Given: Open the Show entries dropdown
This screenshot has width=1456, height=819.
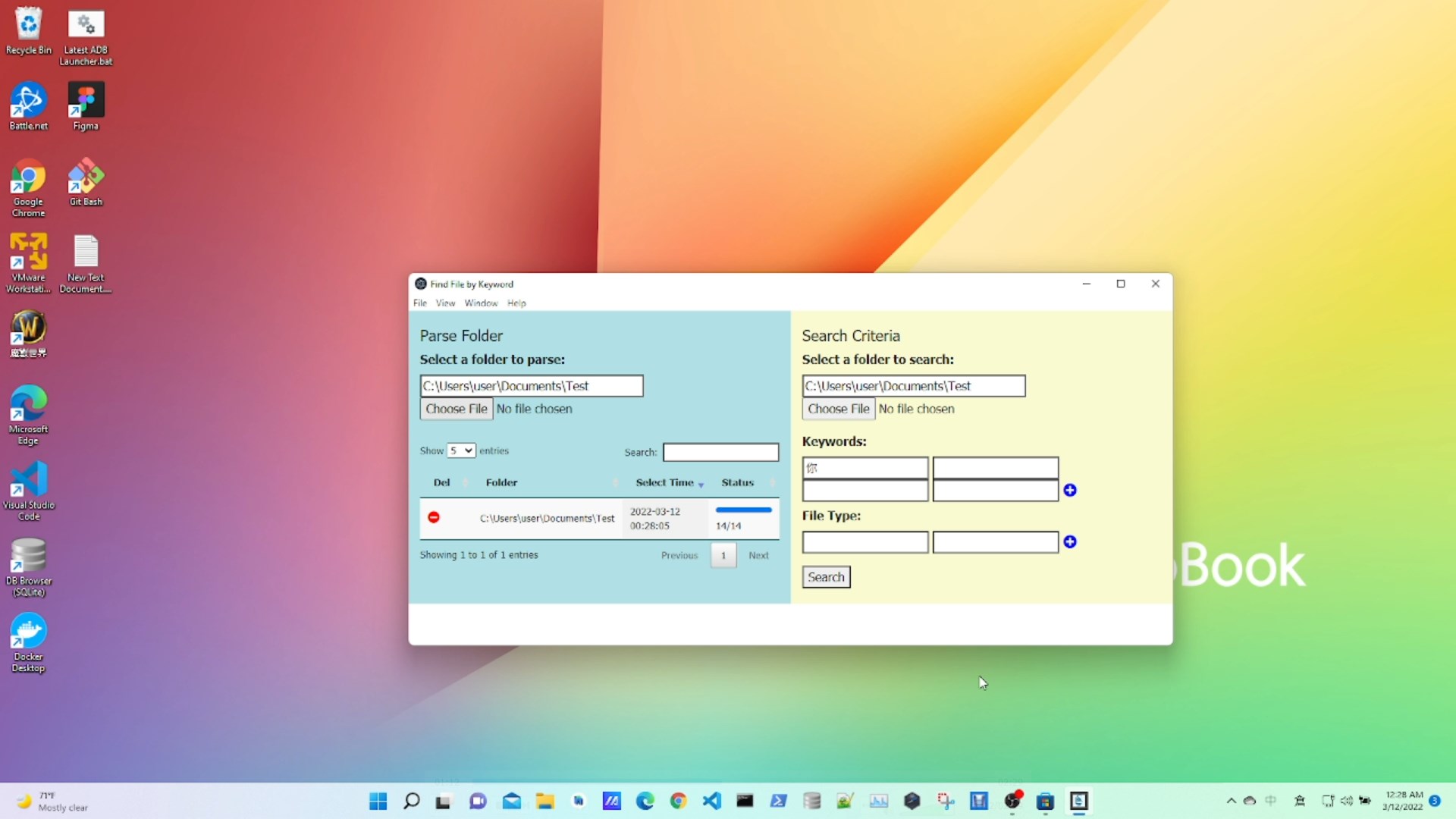Looking at the screenshot, I should coord(460,450).
